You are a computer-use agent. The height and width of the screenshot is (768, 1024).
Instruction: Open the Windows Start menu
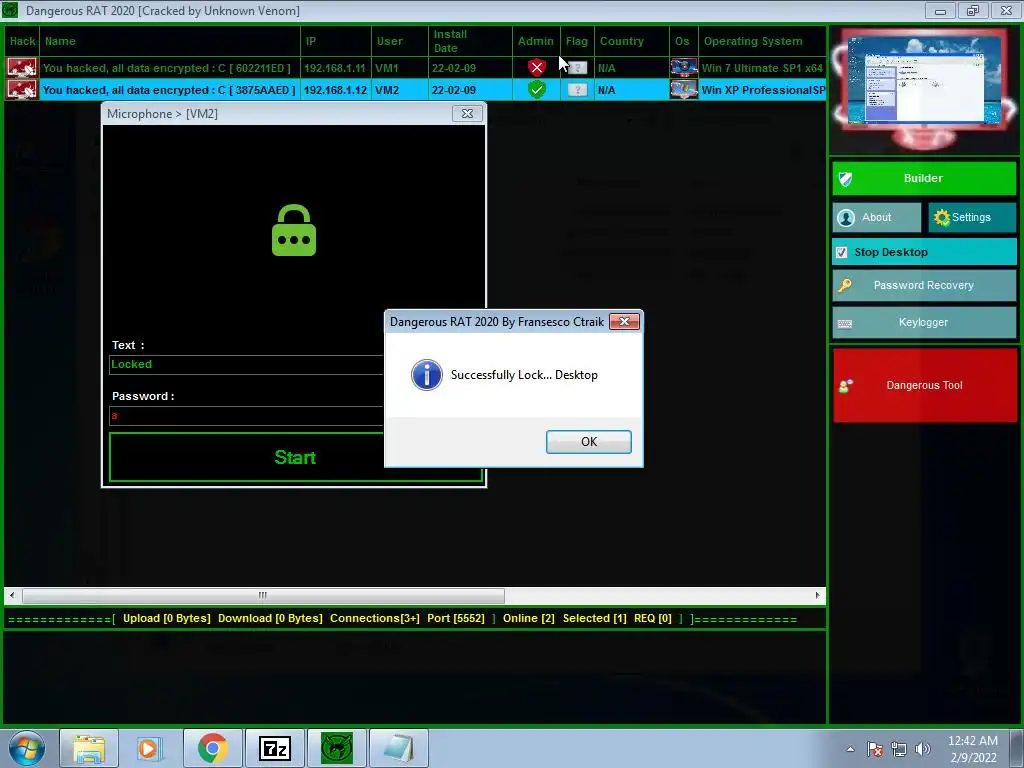[27, 748]
